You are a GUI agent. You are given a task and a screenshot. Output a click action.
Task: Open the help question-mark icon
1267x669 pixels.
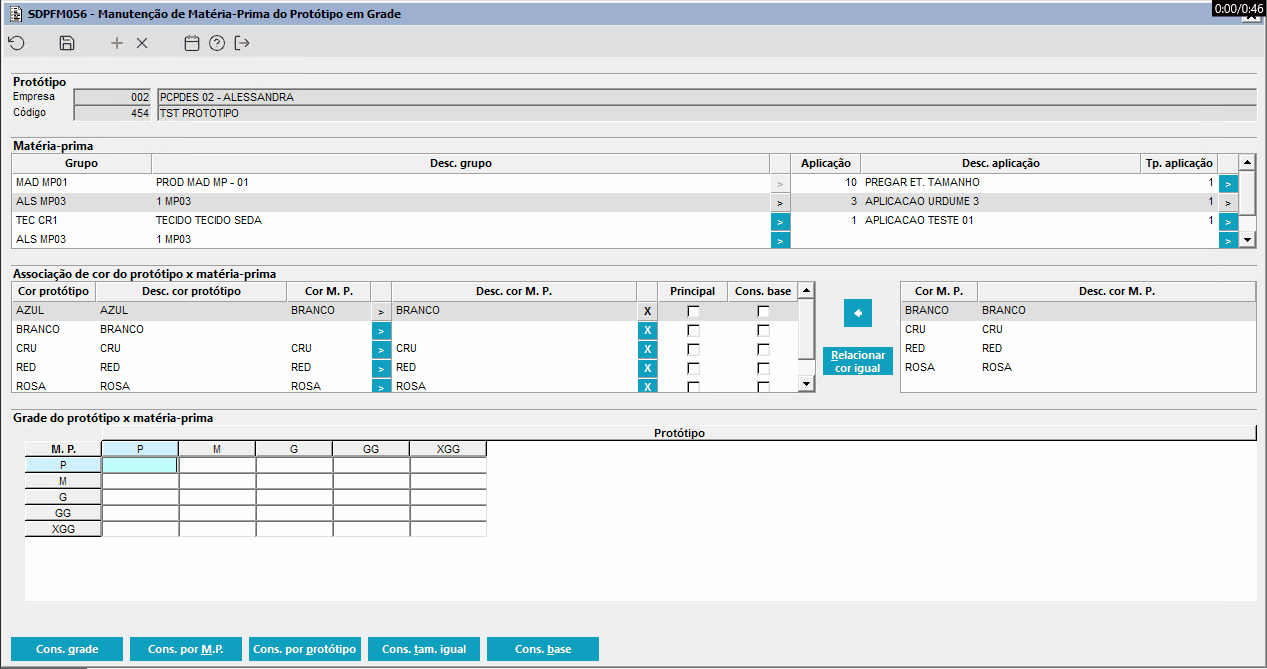click(217, 43)
